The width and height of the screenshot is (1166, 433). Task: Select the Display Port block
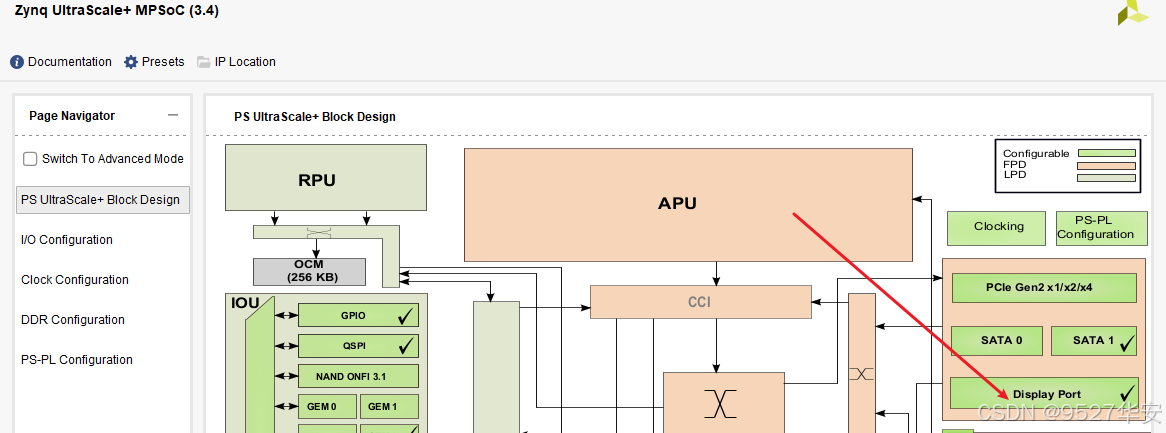1044,393
